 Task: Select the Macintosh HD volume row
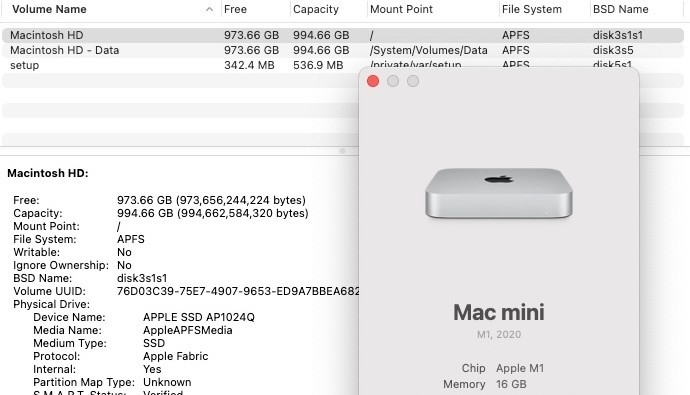pos(343,35)
